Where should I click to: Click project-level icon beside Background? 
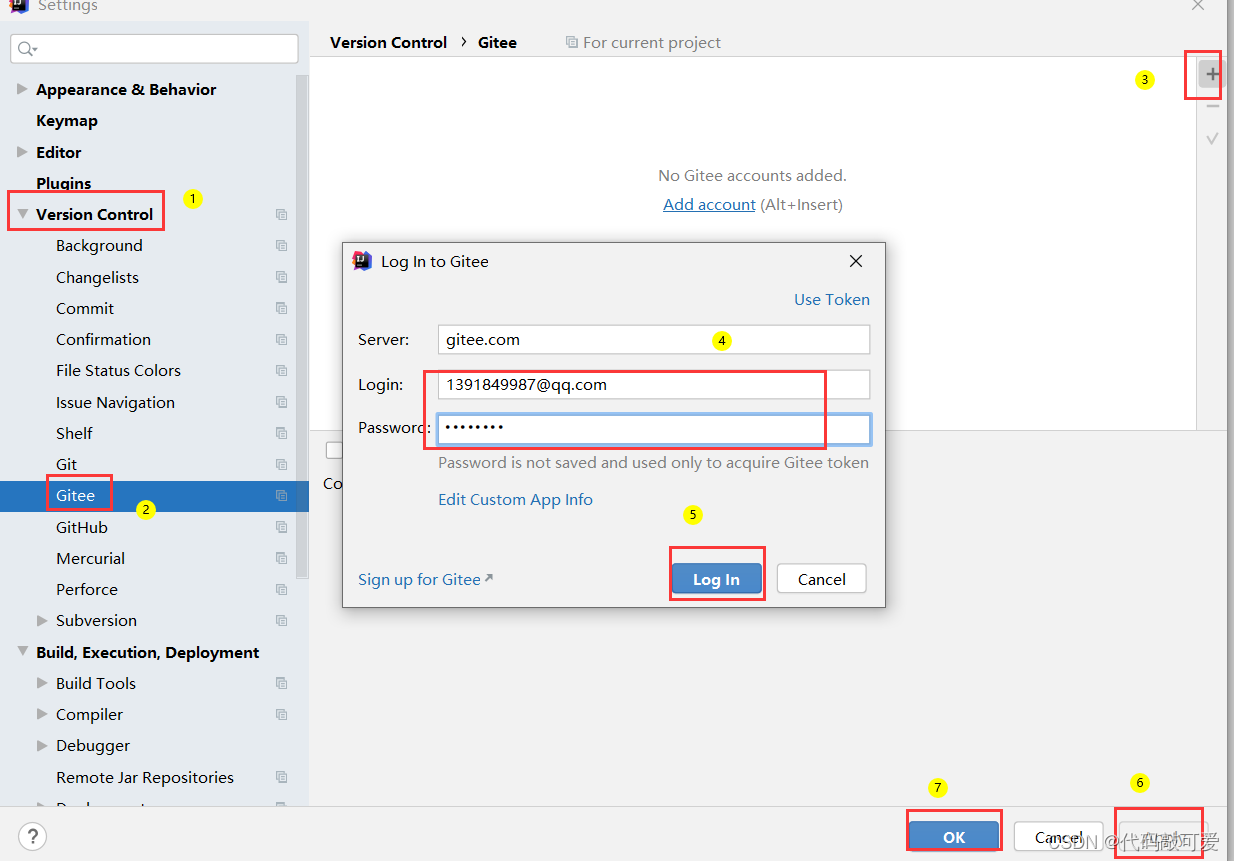(281, 246)
